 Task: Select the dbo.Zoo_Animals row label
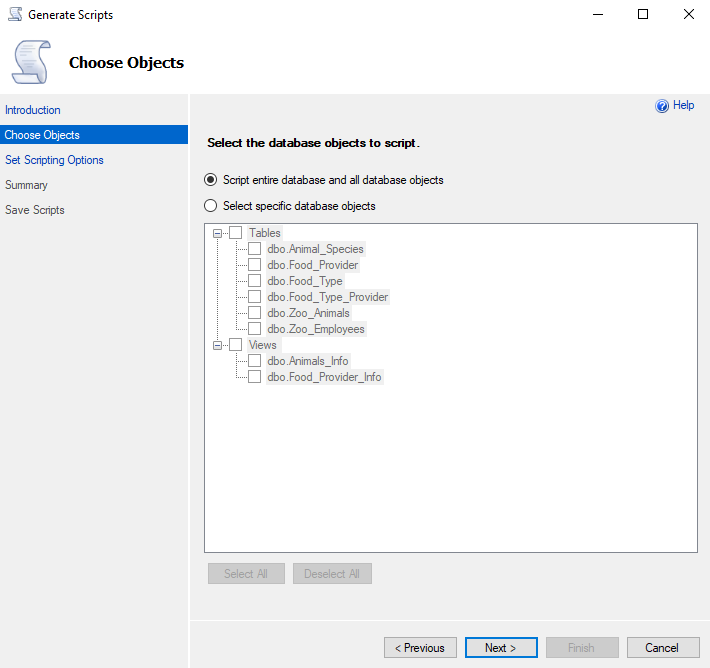coord(309,312)
